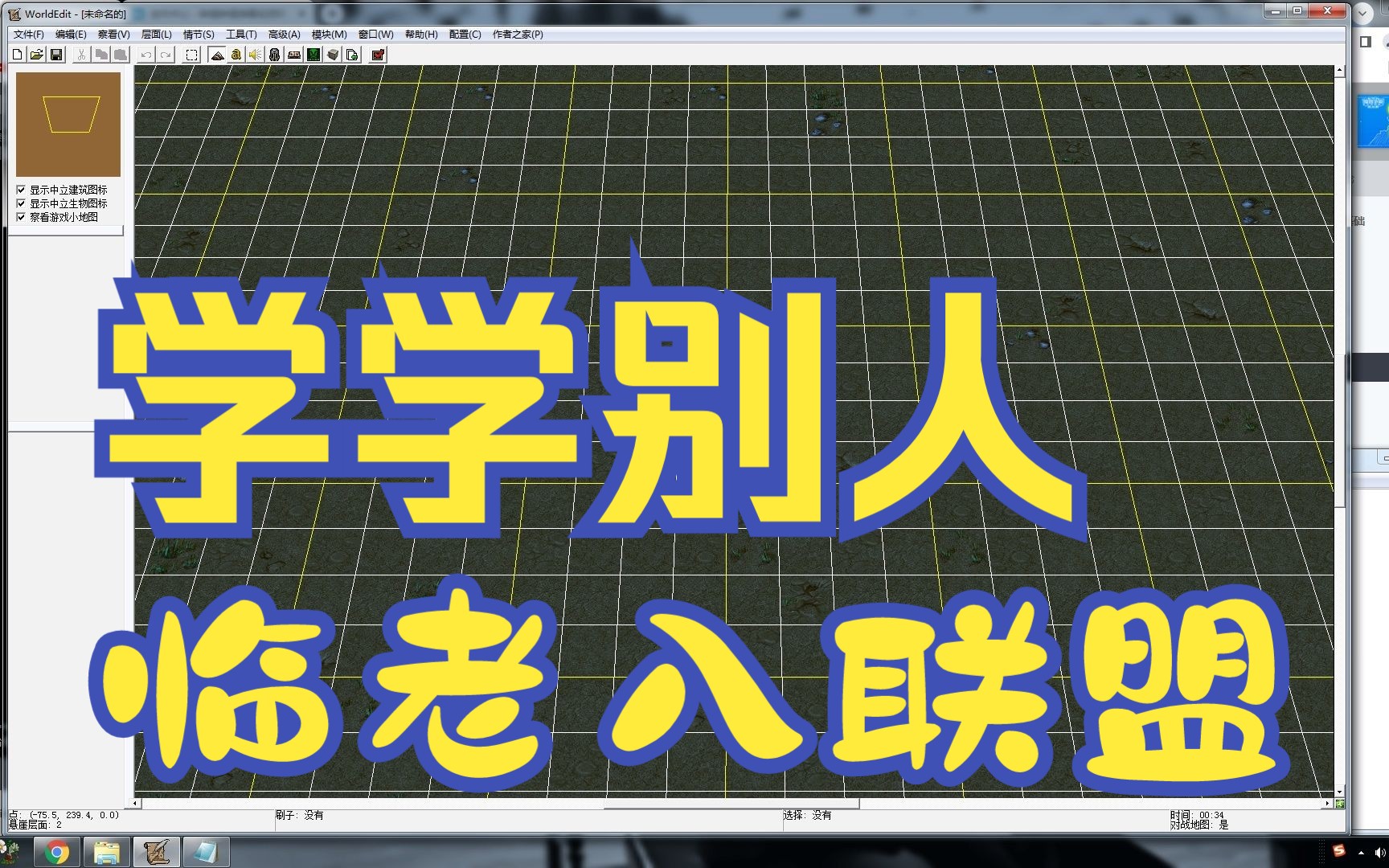Open the 模块(M) menu
The width and height of the screenshot is (1389, 868).
[330, 35]
